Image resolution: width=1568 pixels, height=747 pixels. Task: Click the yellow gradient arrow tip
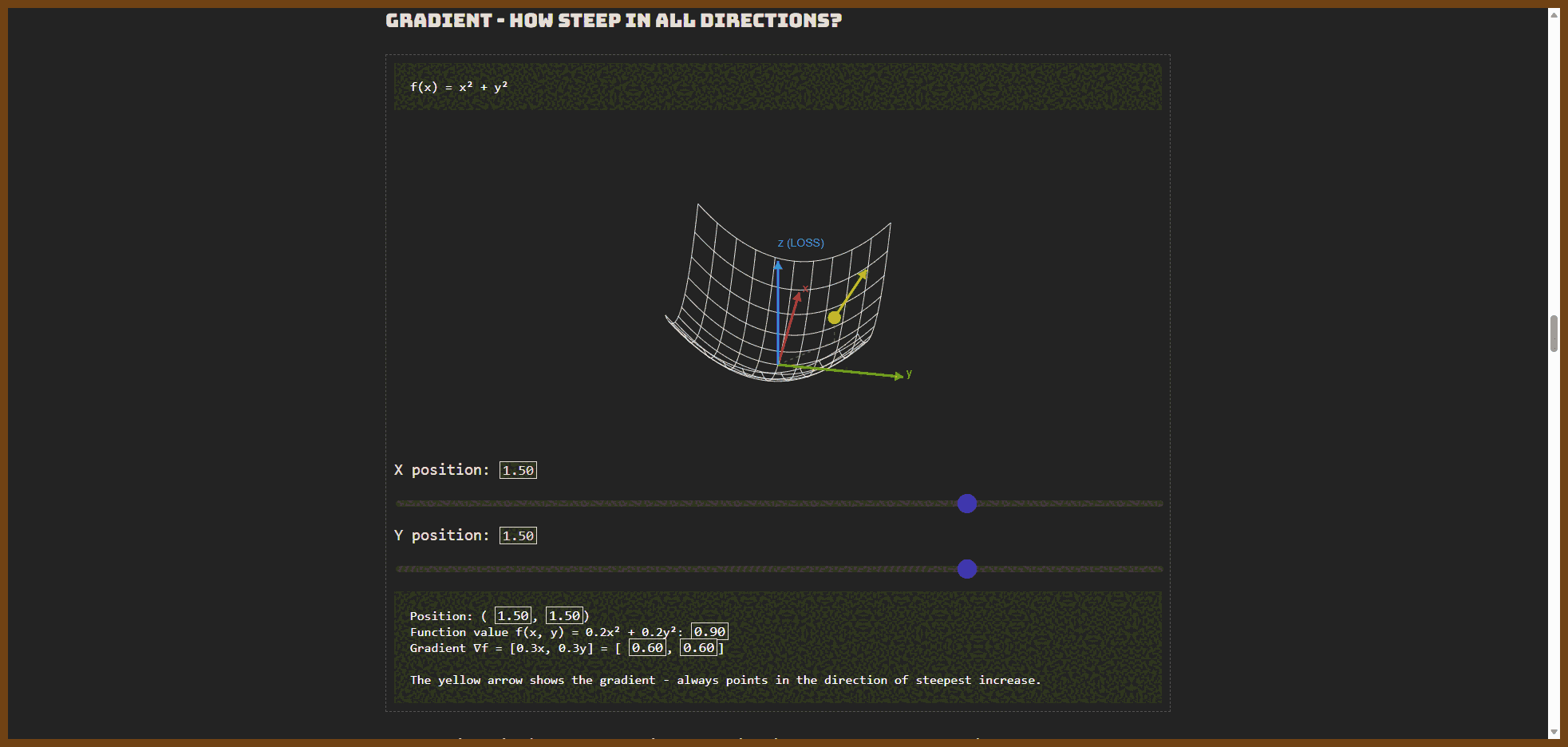tap(864, 272)
